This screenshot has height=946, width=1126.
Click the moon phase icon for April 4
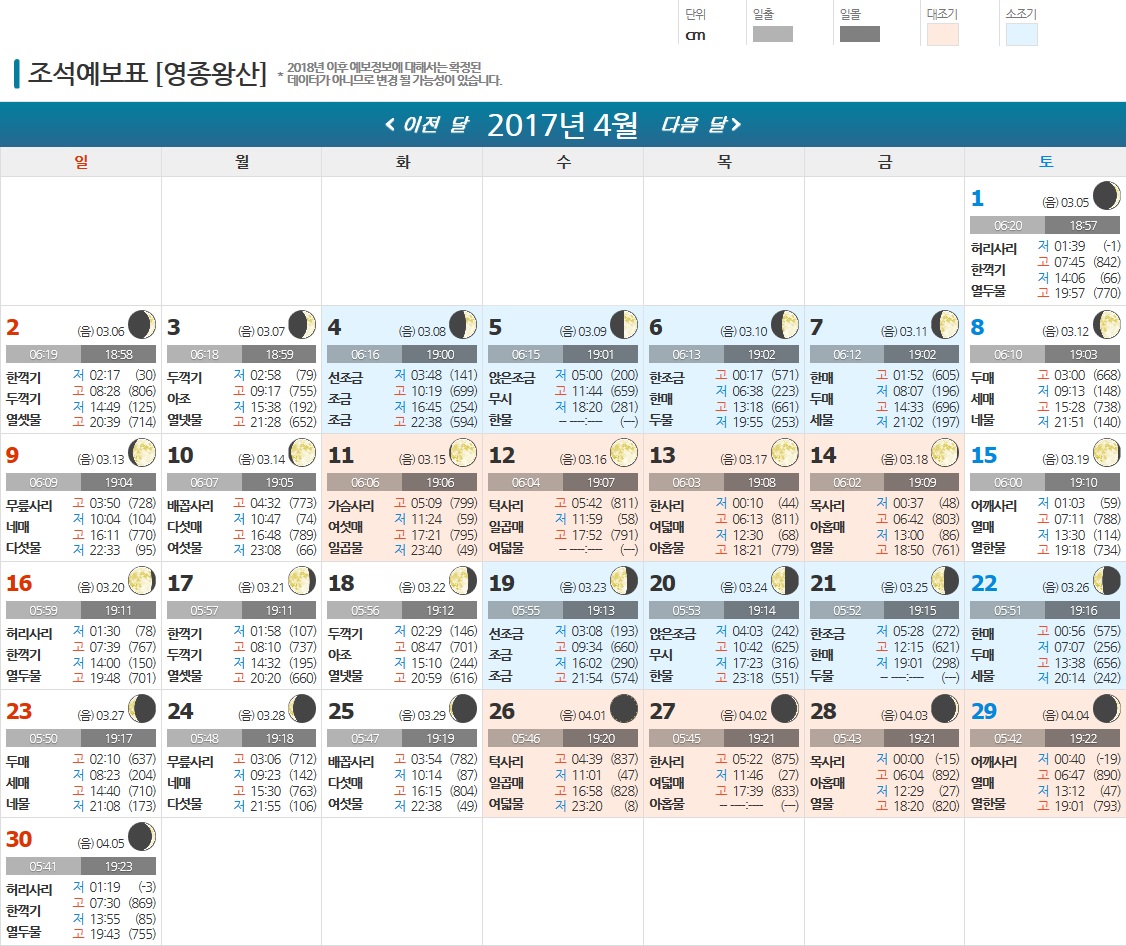(463, 325)
